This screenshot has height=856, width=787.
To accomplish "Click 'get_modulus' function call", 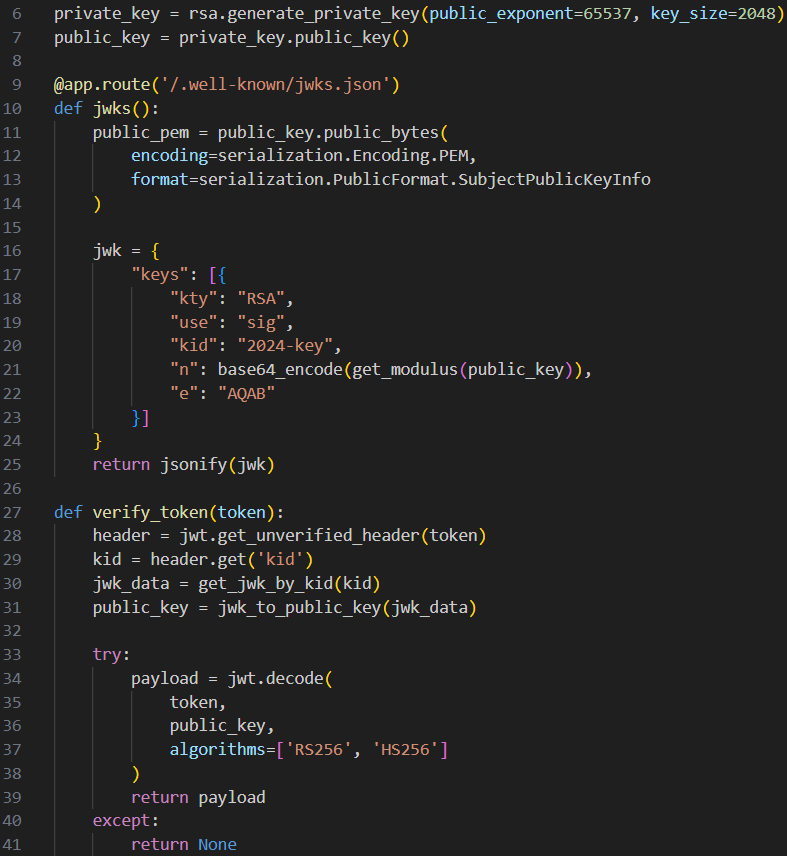I will pos(405,370).
